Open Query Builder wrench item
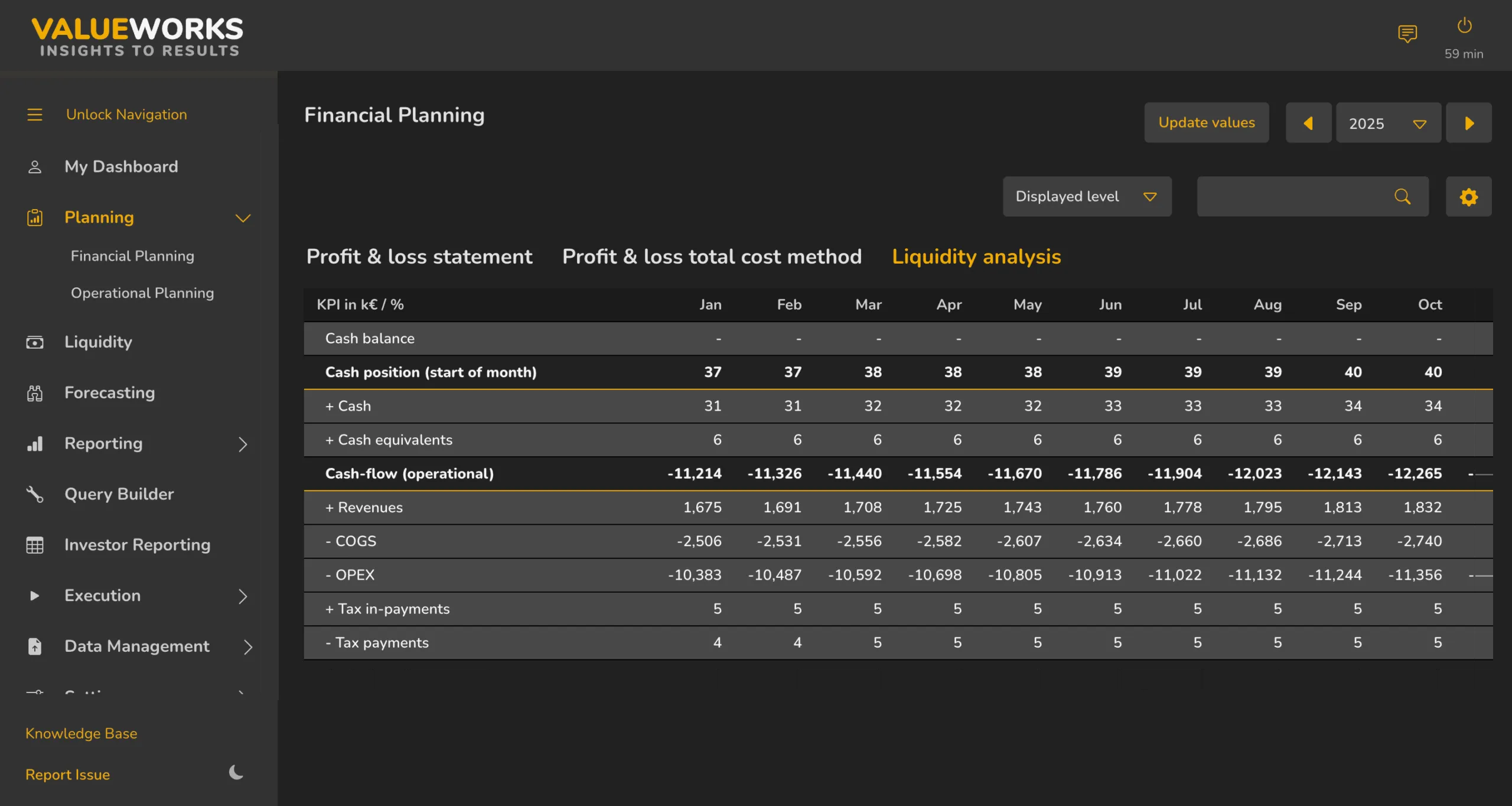The image size is (1512, 806). [119, 494]
